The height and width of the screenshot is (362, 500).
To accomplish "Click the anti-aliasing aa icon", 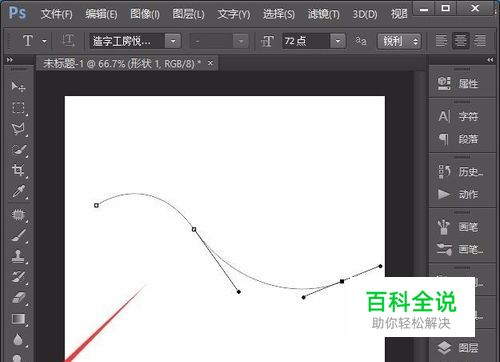I will [361, 41].
